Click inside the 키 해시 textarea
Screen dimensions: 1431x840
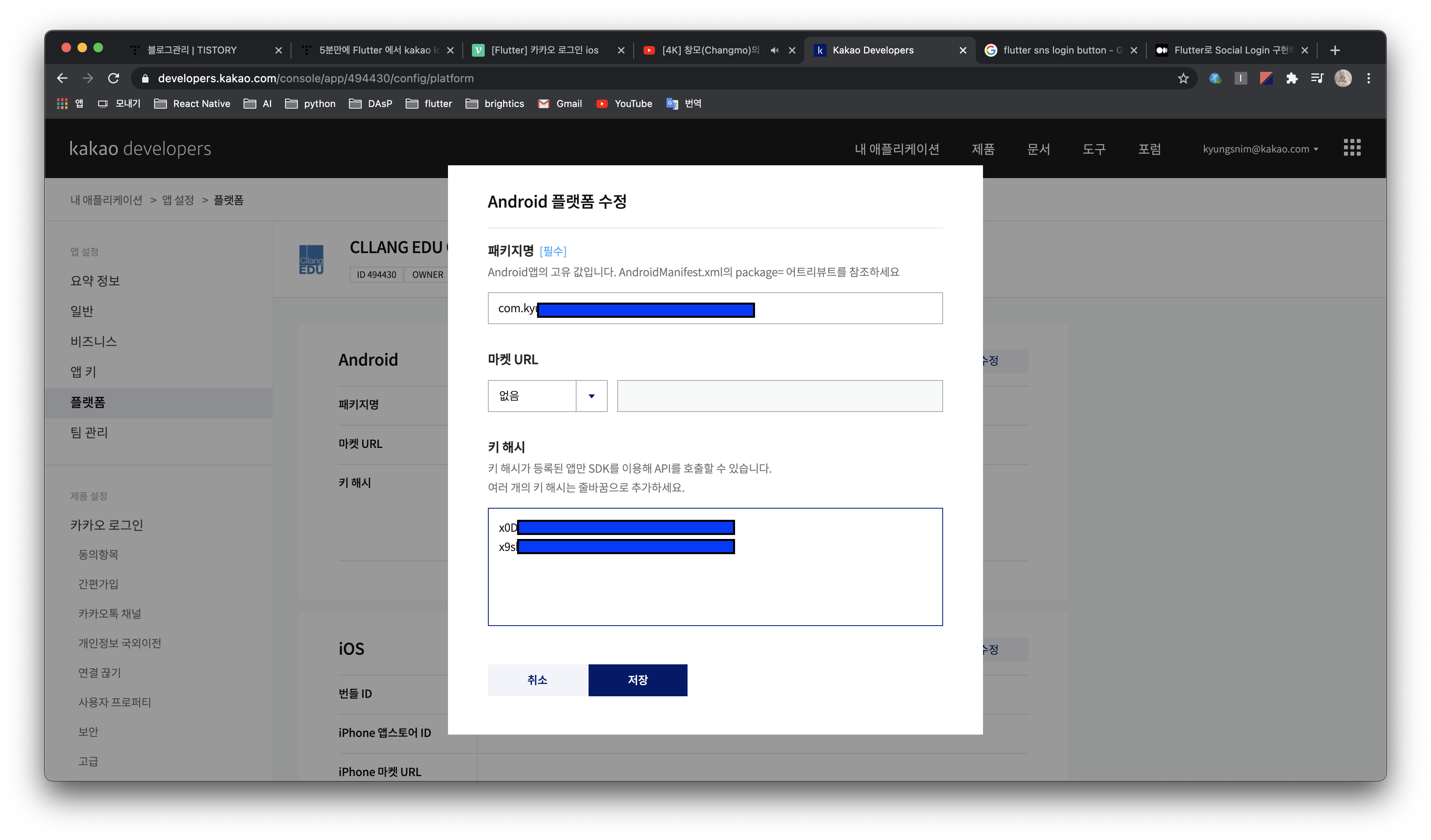(714, 590)
